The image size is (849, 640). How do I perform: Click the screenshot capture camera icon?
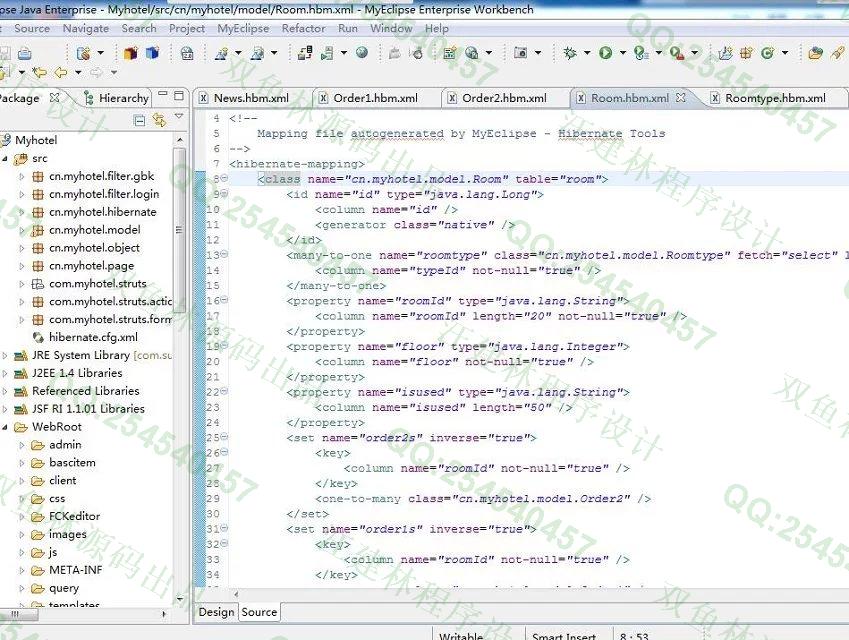pyautogui.click(x=520, y=53)
